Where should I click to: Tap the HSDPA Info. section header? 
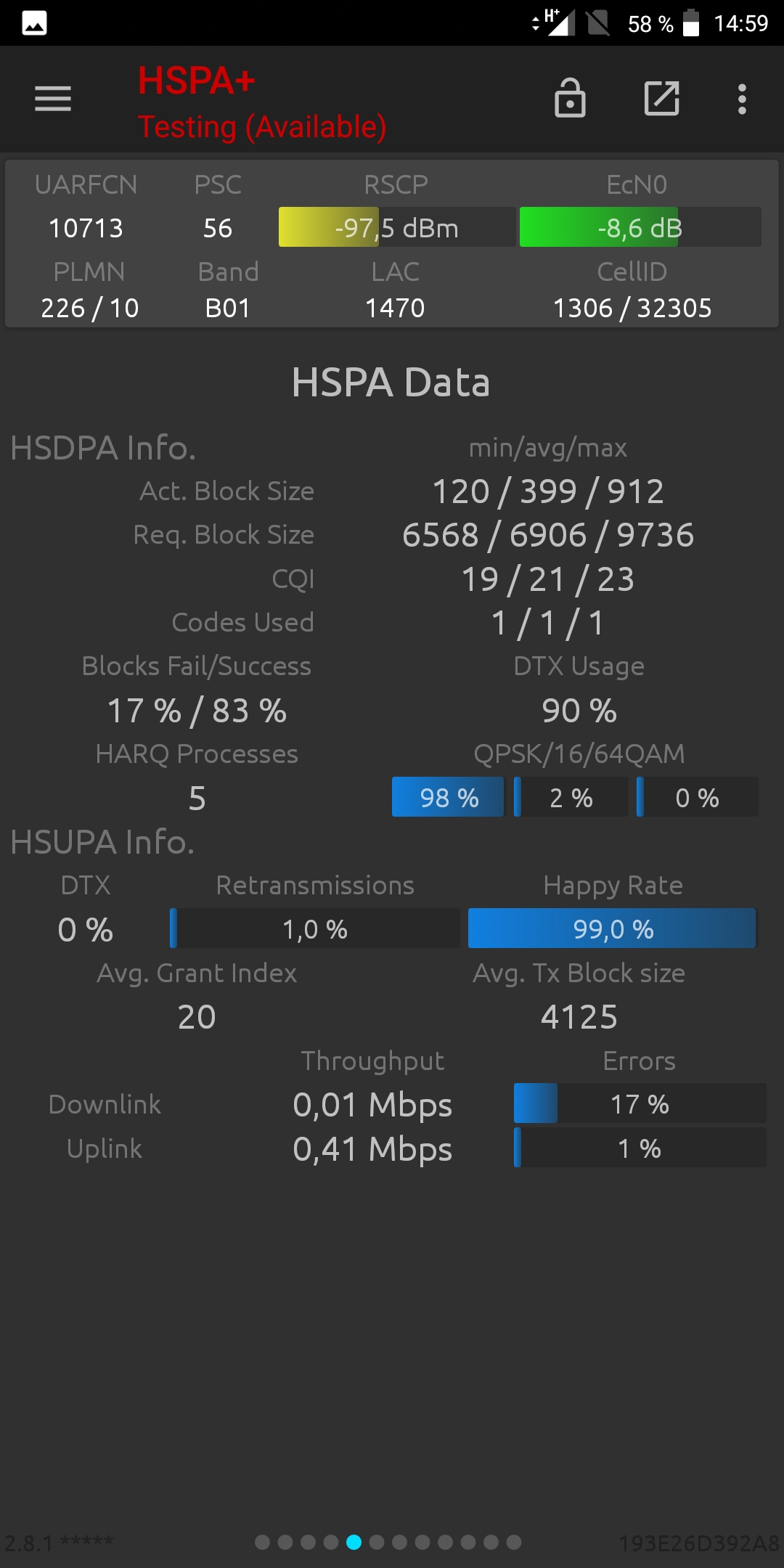click(x=103, y=448)
